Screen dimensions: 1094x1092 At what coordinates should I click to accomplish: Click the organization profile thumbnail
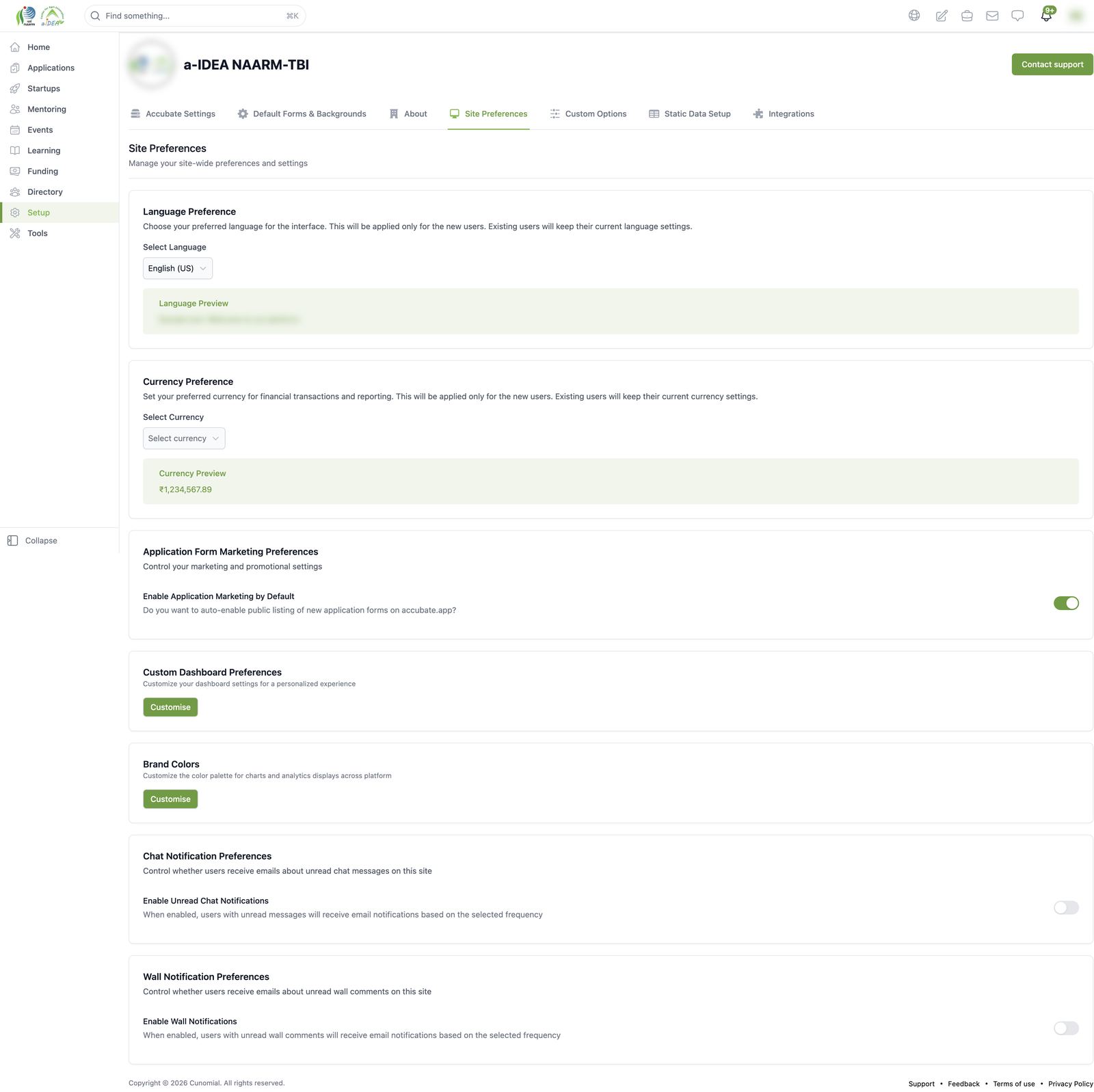pos(151,64)
